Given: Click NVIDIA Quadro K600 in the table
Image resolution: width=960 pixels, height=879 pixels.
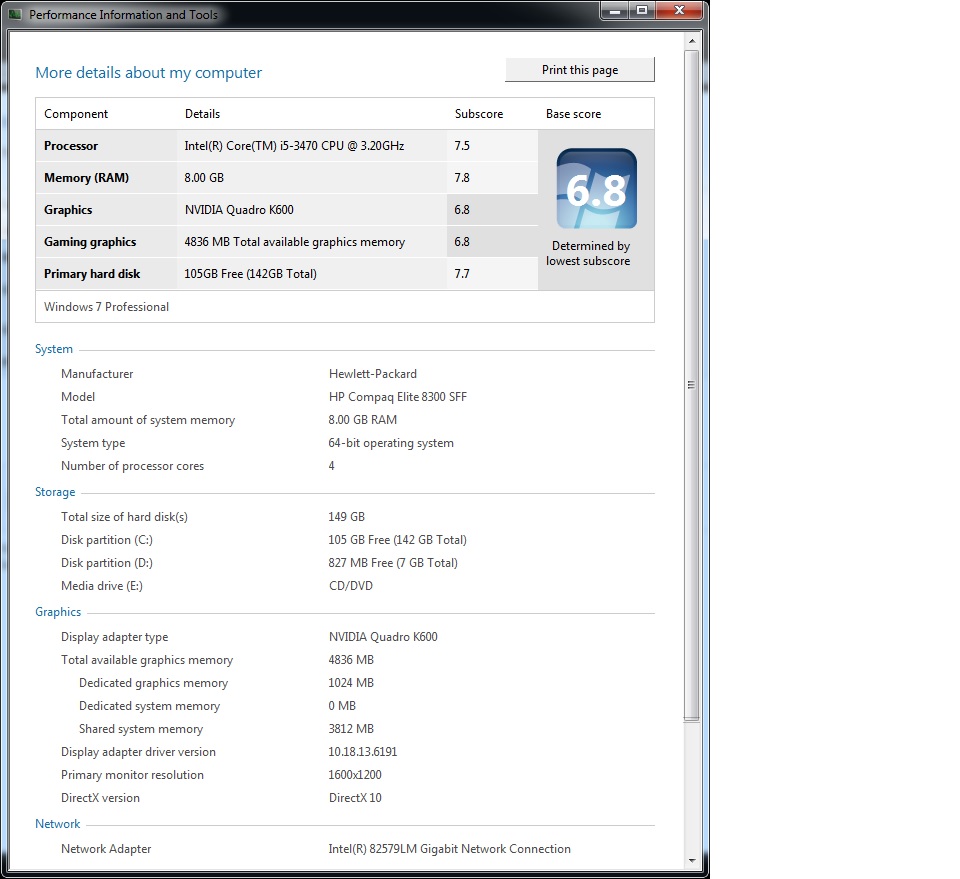Looking at the screenshot, I should [x=239, y=209].
